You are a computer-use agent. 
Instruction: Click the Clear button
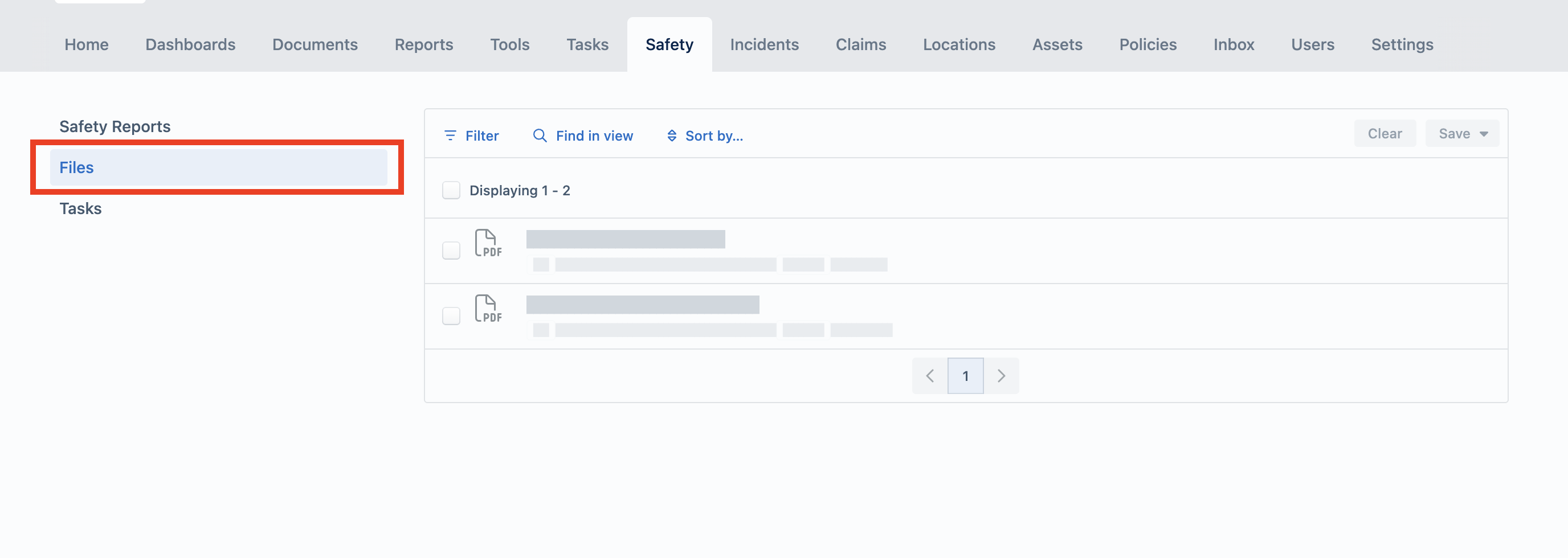1385,134
